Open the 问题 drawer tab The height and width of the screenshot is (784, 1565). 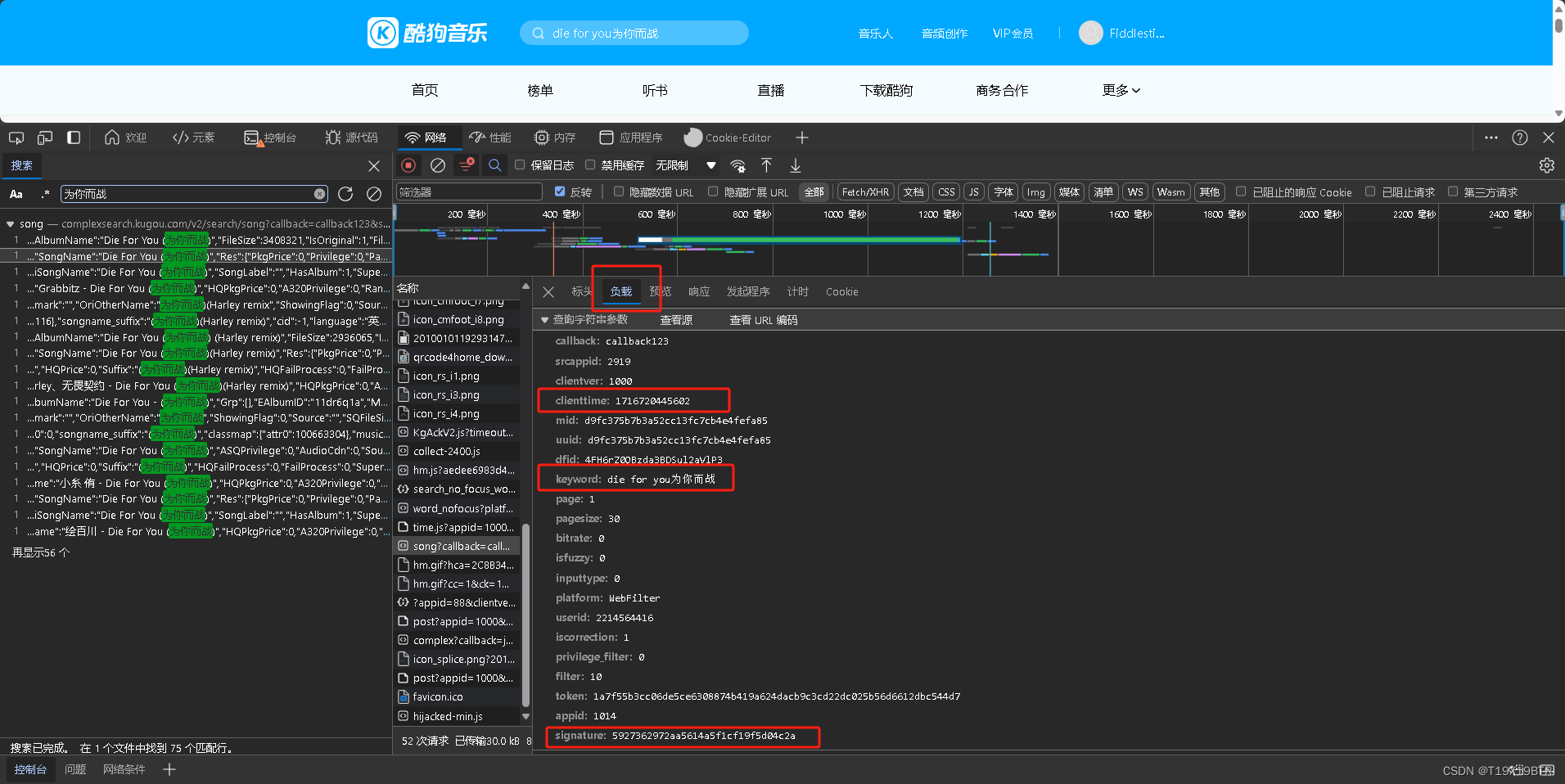tap(75, 769)
